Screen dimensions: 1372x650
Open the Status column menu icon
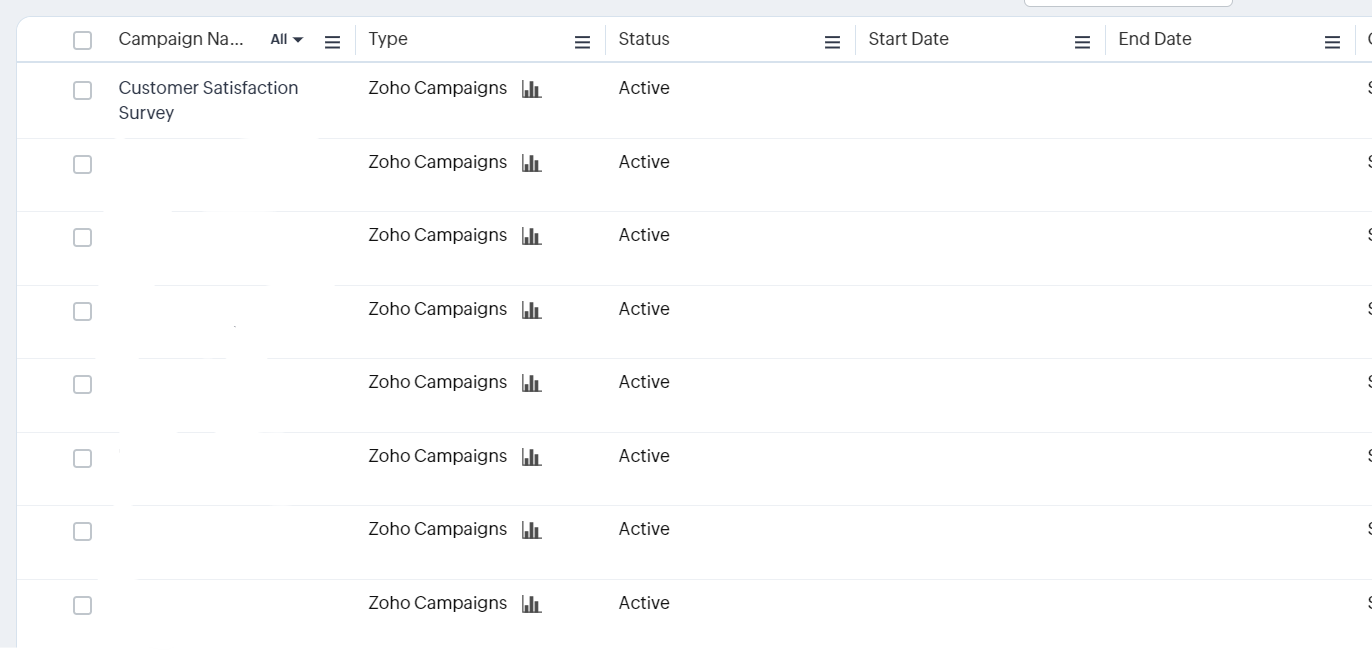(x=832, y=42)
